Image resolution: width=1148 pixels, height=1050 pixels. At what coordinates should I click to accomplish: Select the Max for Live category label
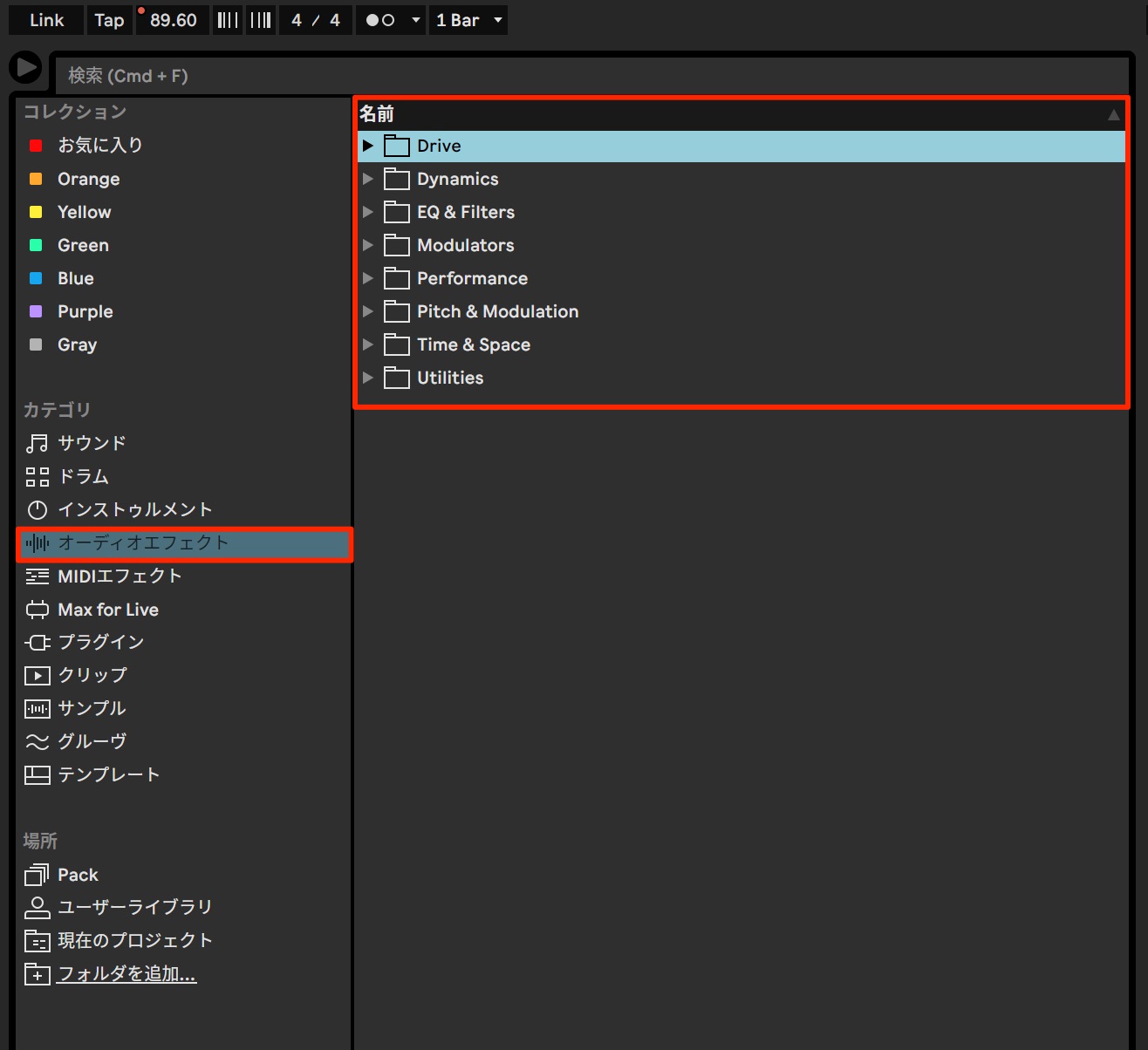[108, 610]
